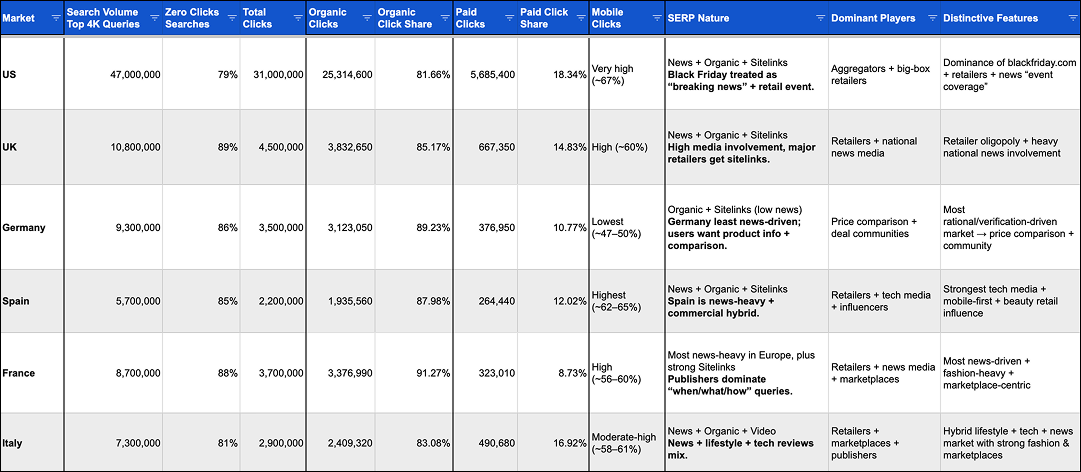Open the Paid Click Share filter
The image size is (1081, 472).
pyautogui.click(x=578, y=18)
